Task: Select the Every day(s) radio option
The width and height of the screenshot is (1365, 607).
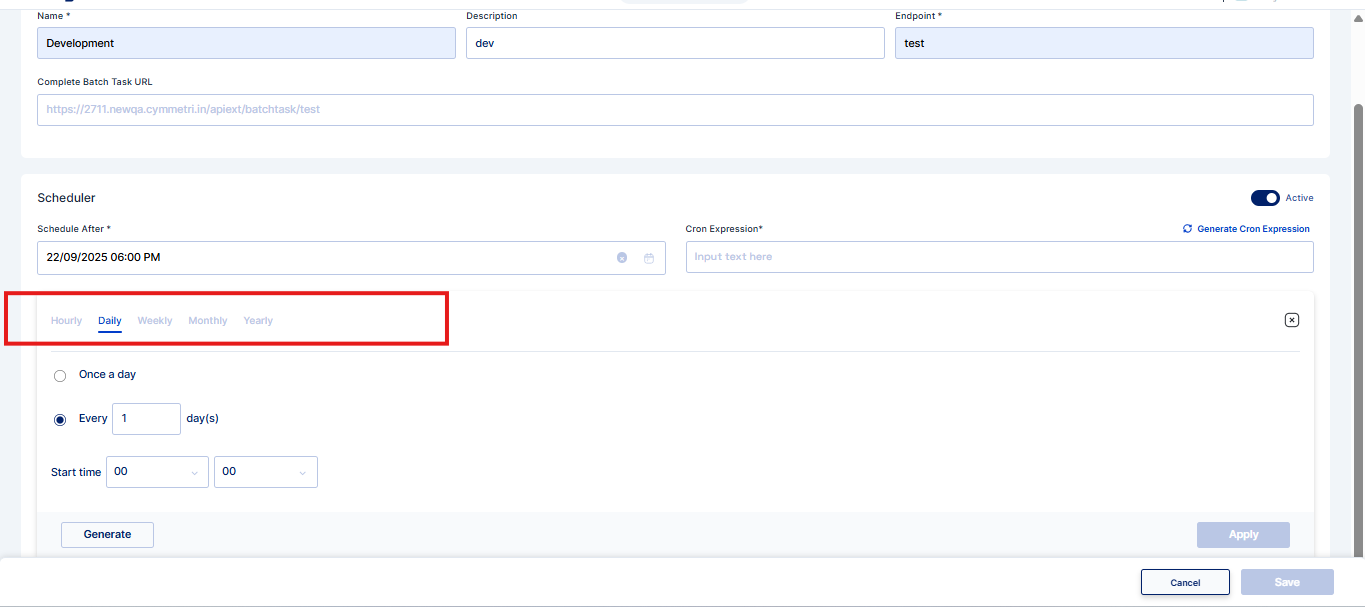Action: click(60, 420)
